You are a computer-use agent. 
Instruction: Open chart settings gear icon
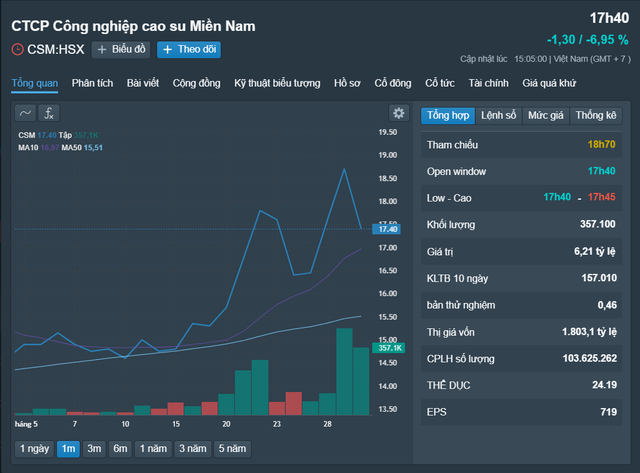pyautogui.click(x=398, y=113)
